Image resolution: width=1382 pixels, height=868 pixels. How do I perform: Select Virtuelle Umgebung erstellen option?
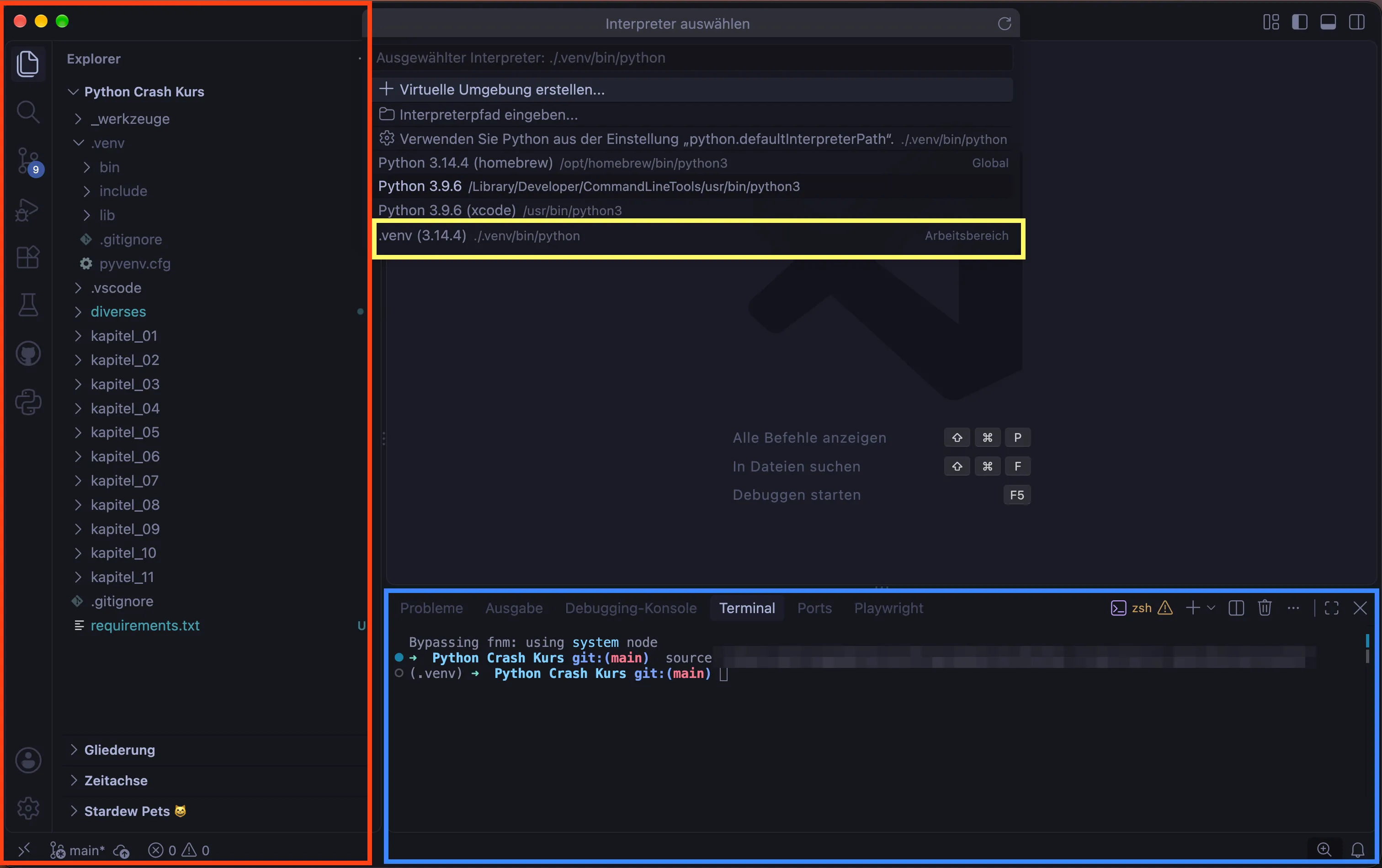693,90
